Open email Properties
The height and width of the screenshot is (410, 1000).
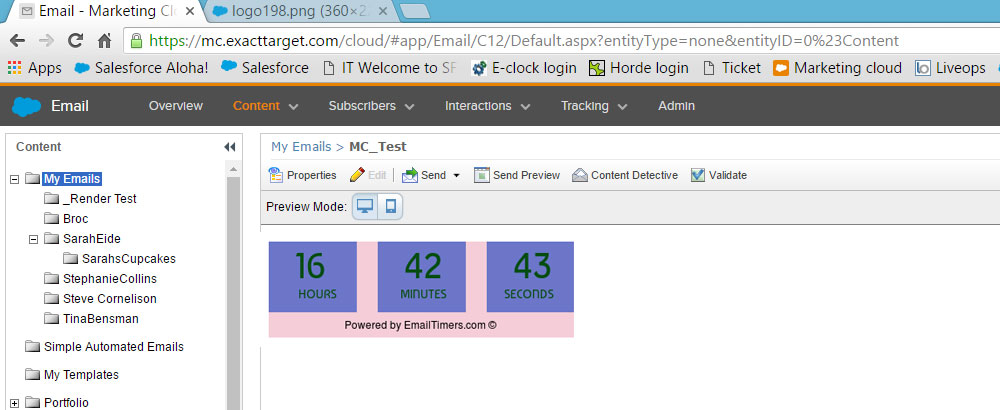coord(302,175)
